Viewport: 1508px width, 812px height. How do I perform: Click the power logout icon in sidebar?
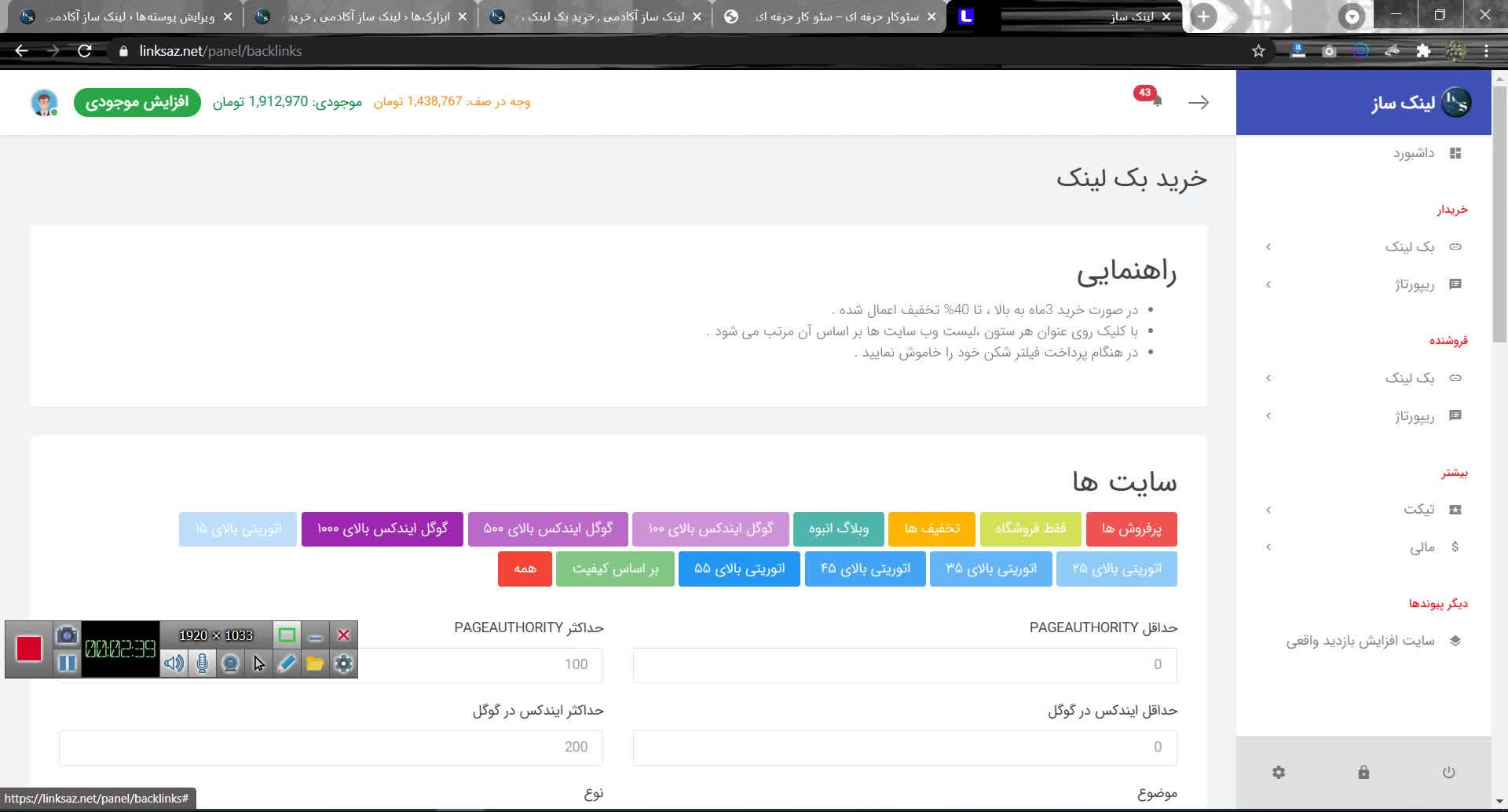click(x=1448, y=772)
